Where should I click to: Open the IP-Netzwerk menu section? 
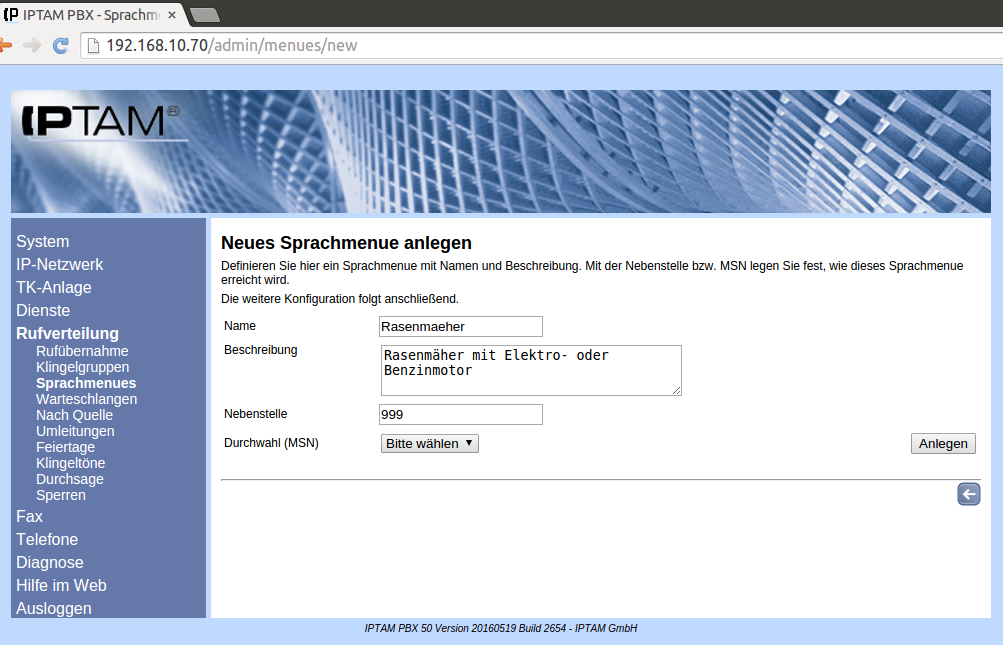click(x=60, y=264)
